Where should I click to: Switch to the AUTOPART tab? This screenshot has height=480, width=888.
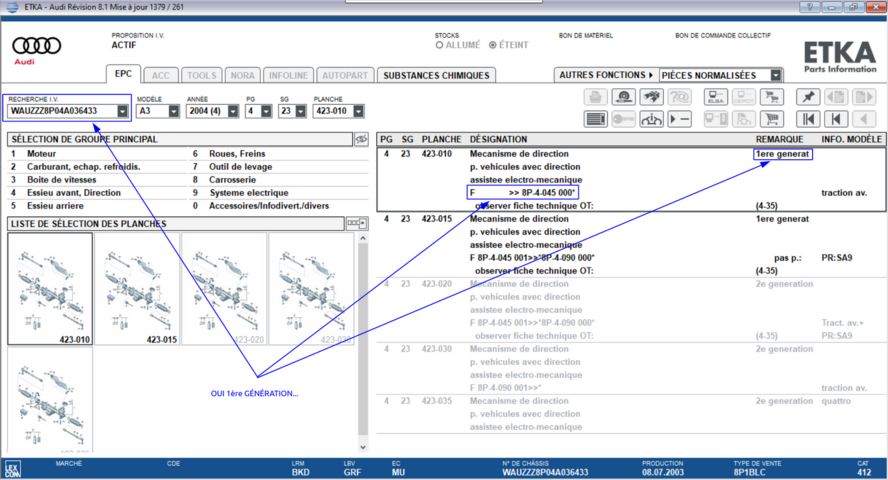[x=344, y=75]
